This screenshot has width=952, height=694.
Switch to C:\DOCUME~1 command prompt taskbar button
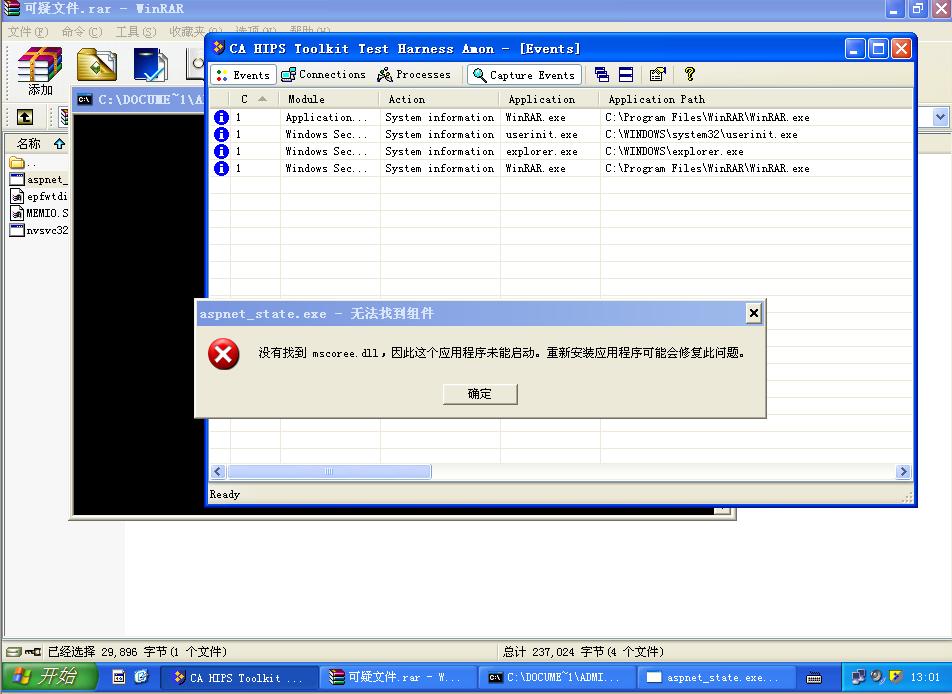(x=557, y=677)
